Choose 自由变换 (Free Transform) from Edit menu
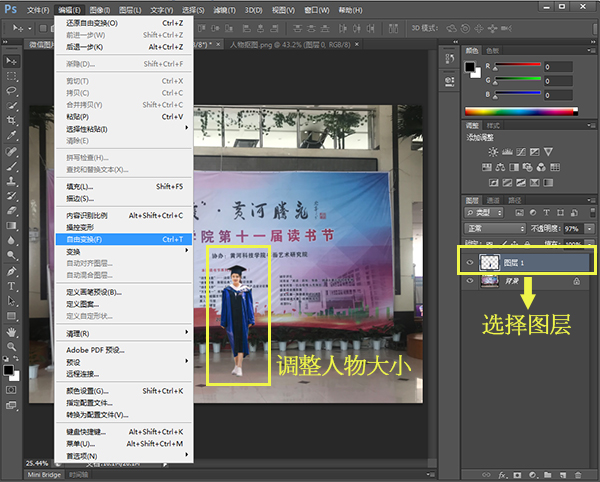600x482 pixels. click(x=84, y=240)
